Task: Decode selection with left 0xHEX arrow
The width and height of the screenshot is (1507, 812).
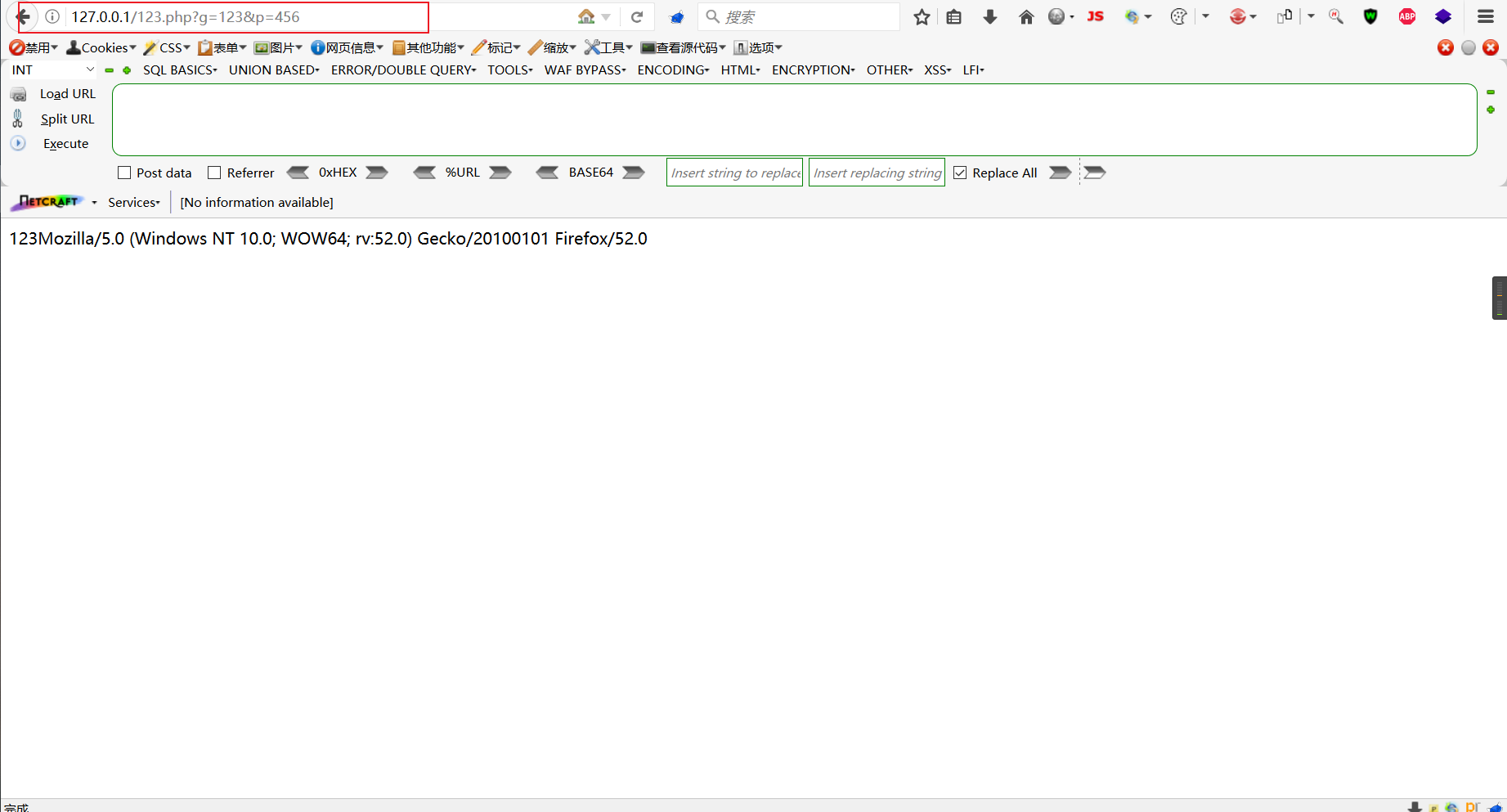Action: 298,173
